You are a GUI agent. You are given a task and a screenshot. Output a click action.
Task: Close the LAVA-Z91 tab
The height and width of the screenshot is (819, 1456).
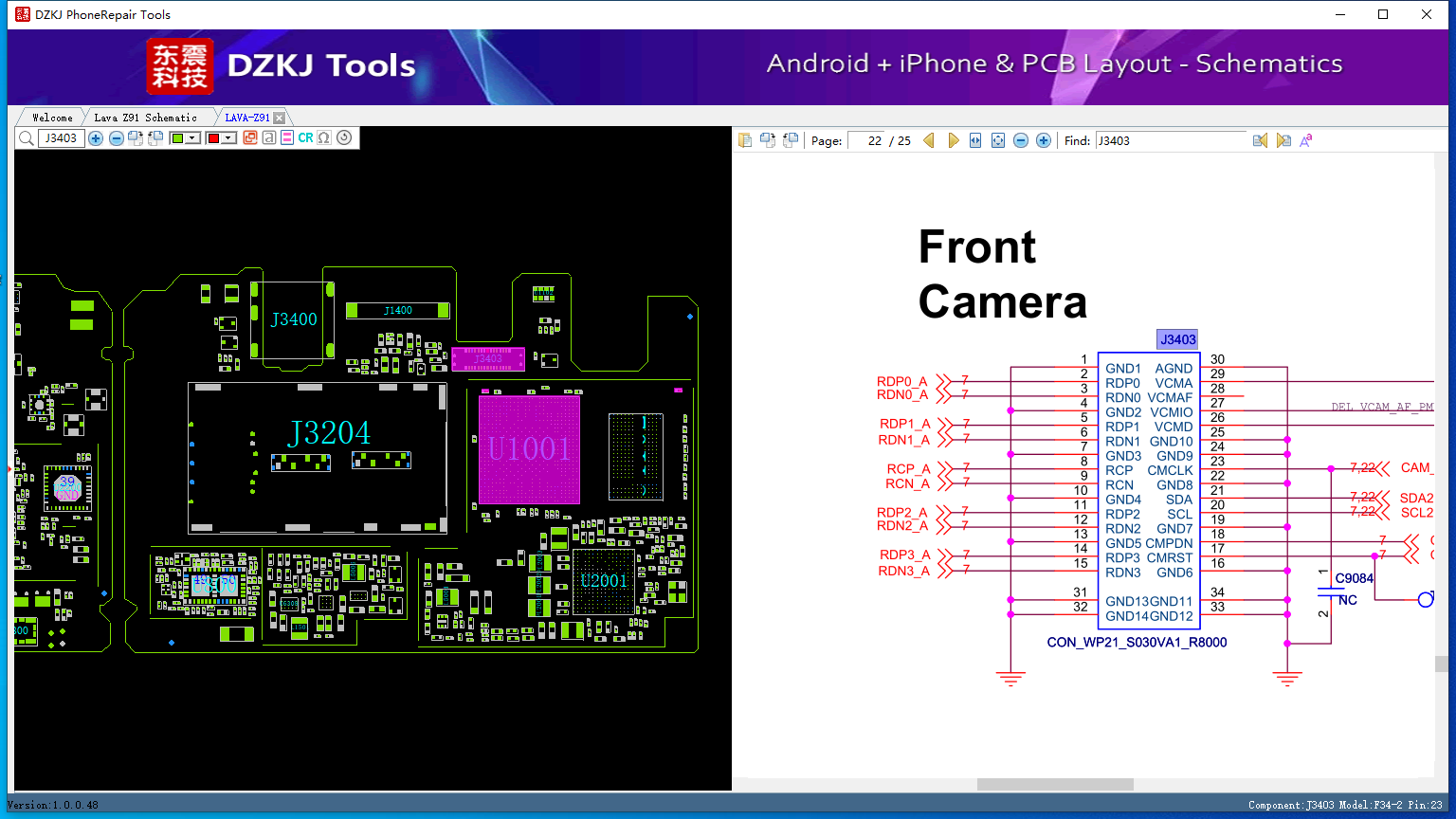(x=279, y=118)
